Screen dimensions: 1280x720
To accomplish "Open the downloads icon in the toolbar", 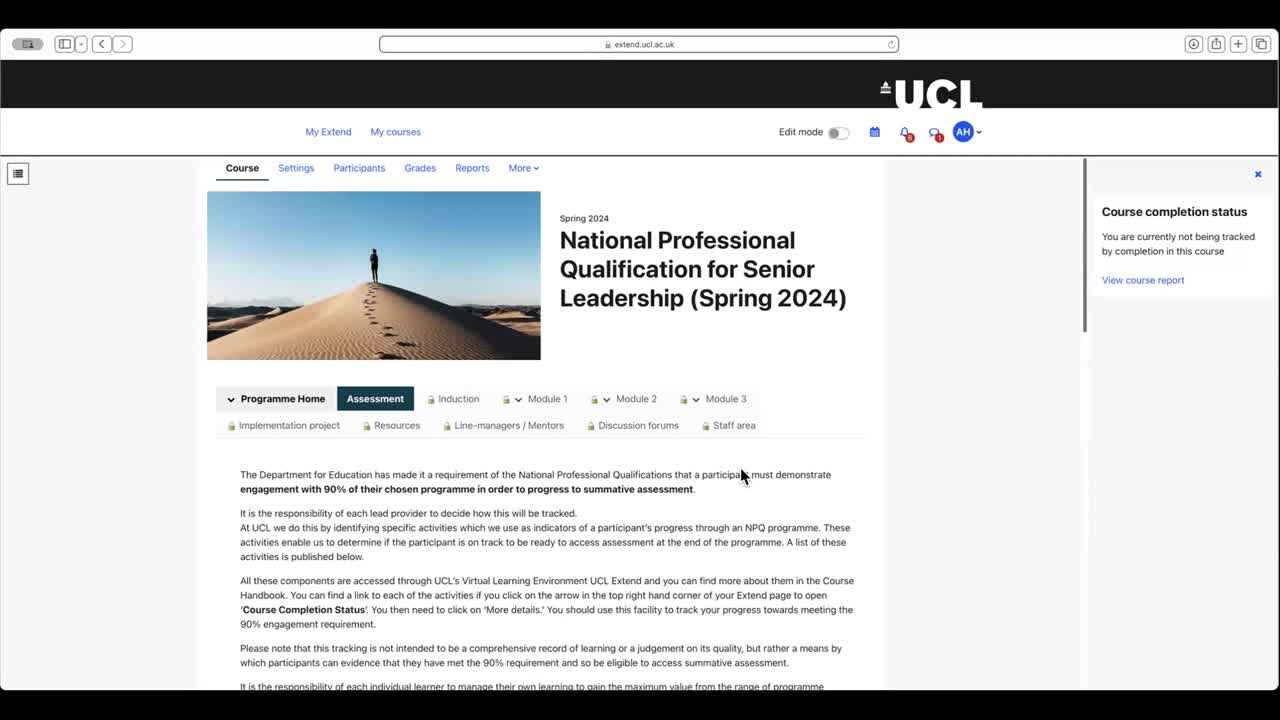I will click(x=1193, y=44).
